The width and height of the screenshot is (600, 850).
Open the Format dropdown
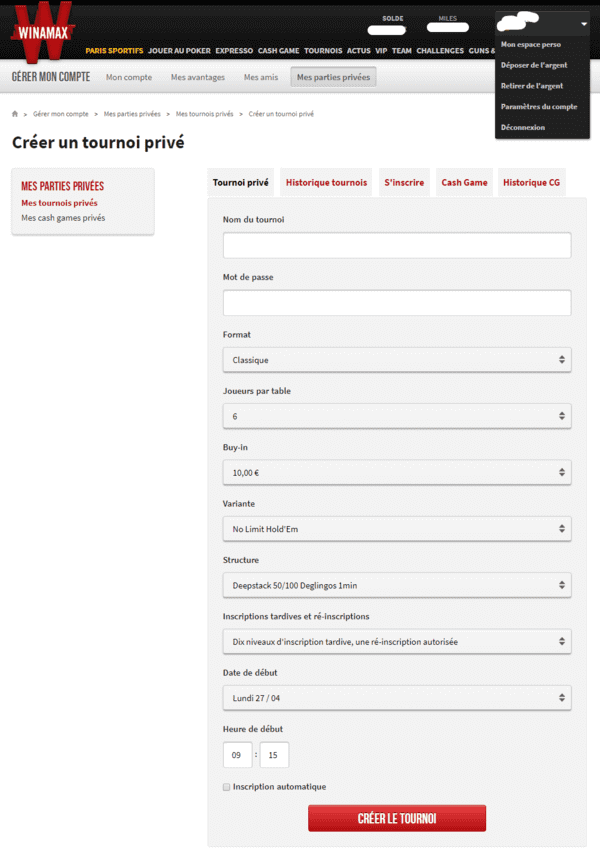[397, 360]
